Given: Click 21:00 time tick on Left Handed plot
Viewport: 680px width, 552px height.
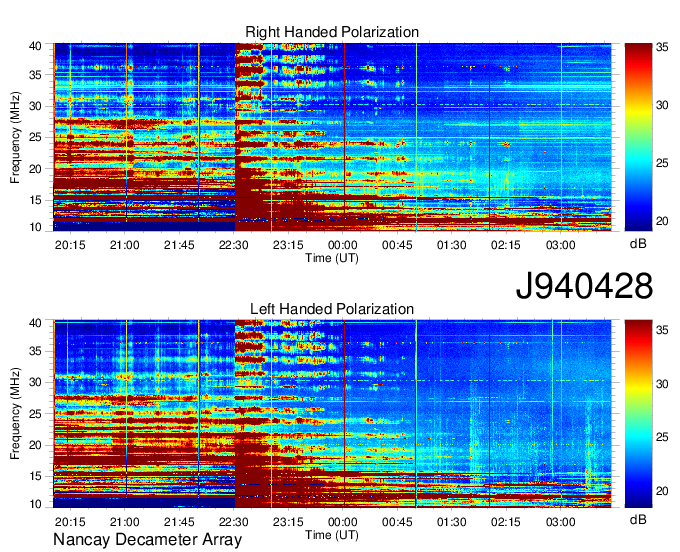Looking at the screenshot, I should coord(124,522).
